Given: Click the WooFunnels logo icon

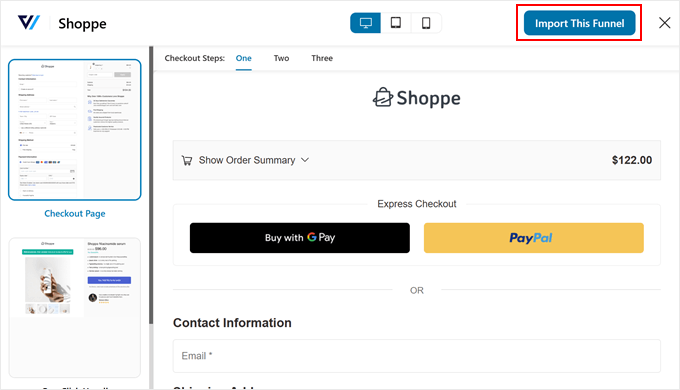Looking at the screenshot, I should point(29,23).
